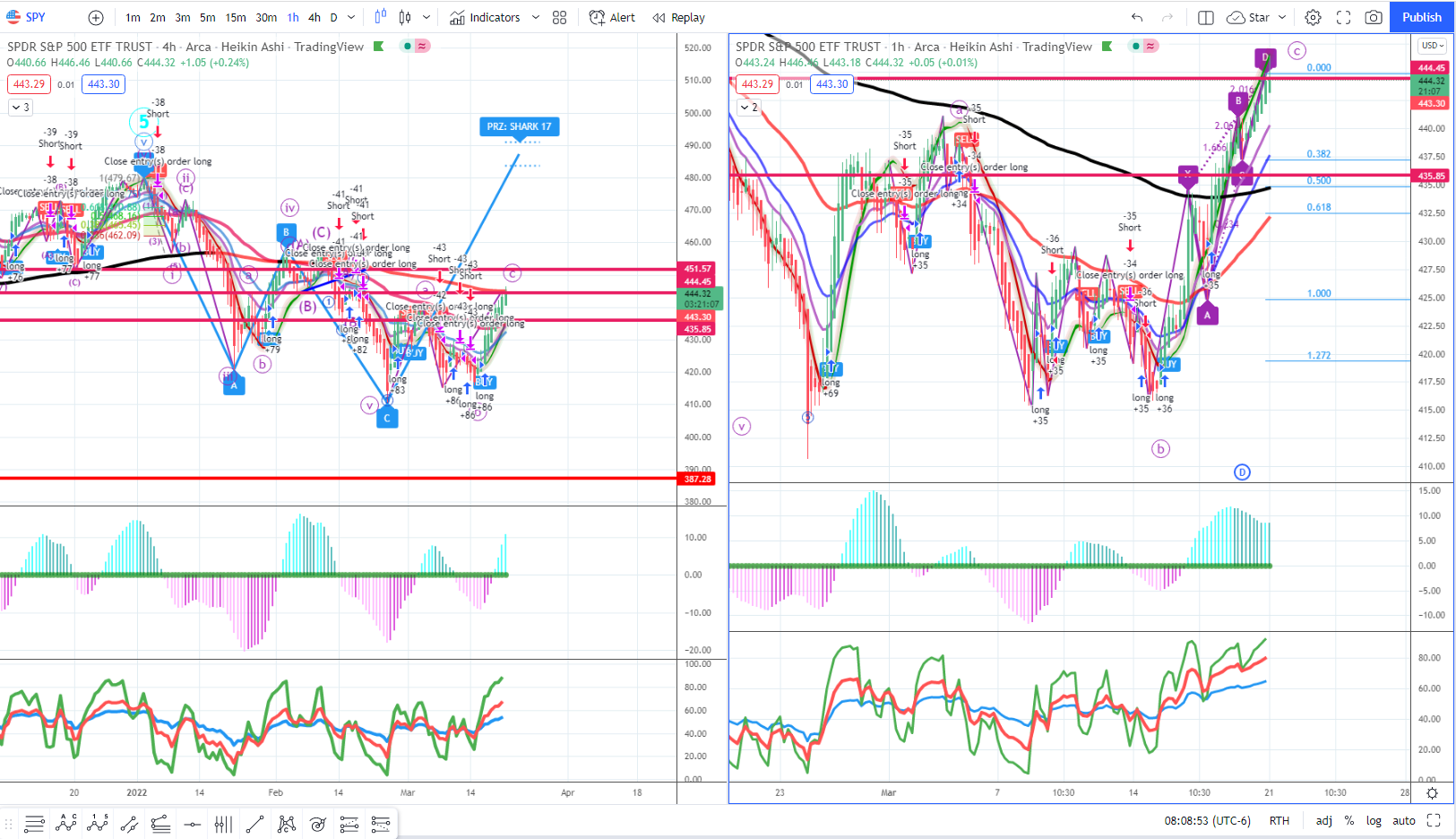
Task: Expand the Star layout dropdown arrow
Action: click(x=1282, y=17)
